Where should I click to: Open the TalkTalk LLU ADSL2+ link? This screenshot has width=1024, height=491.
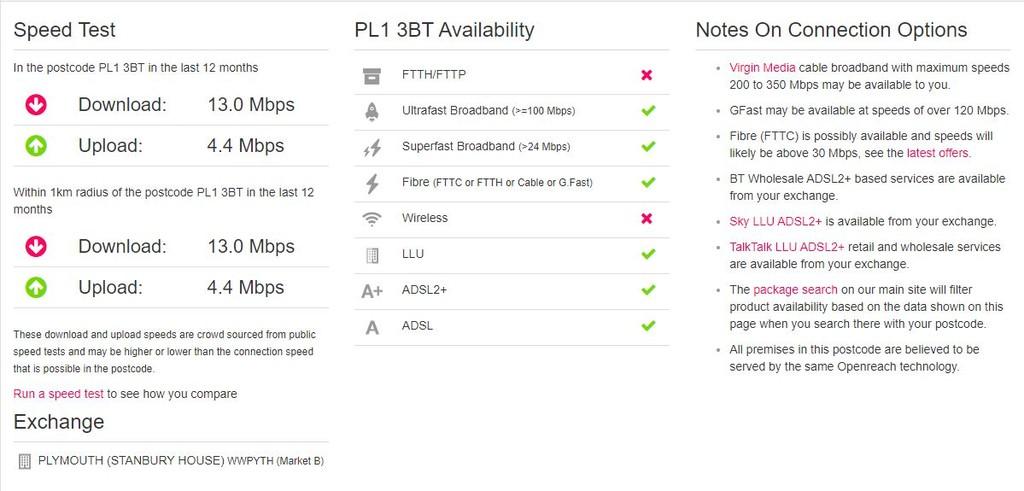787,247
